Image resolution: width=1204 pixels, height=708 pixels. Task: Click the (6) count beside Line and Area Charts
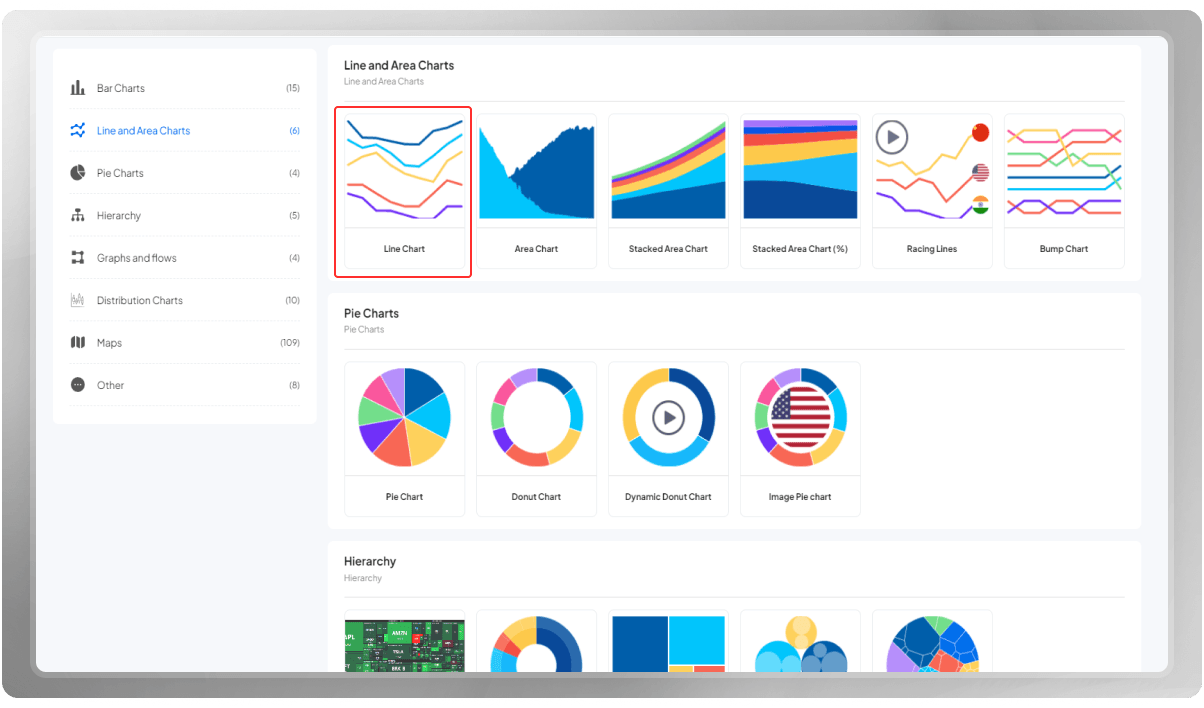click(295, 131)
